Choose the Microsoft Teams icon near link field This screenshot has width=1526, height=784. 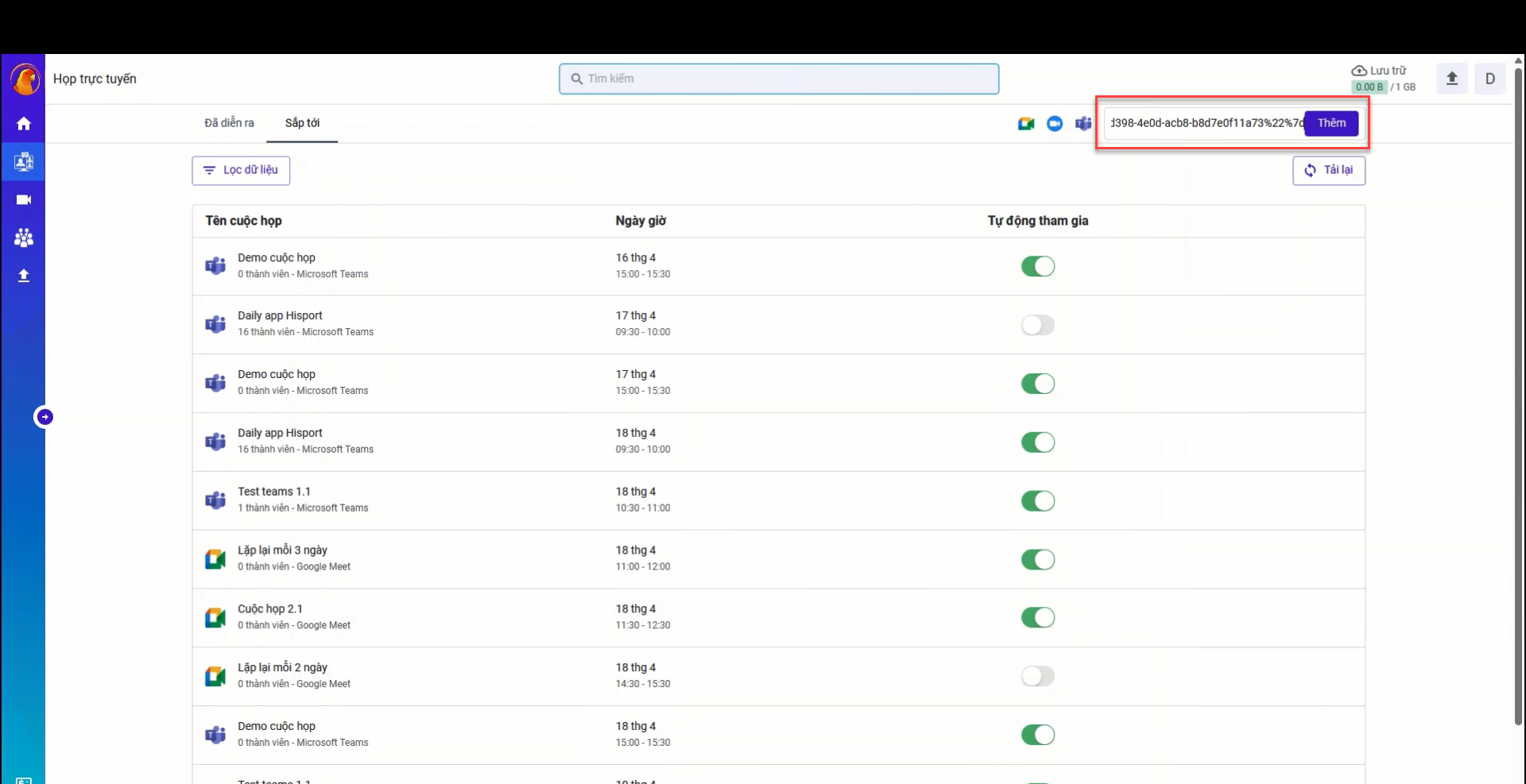pyautogui.click(x=1083, y=124)
